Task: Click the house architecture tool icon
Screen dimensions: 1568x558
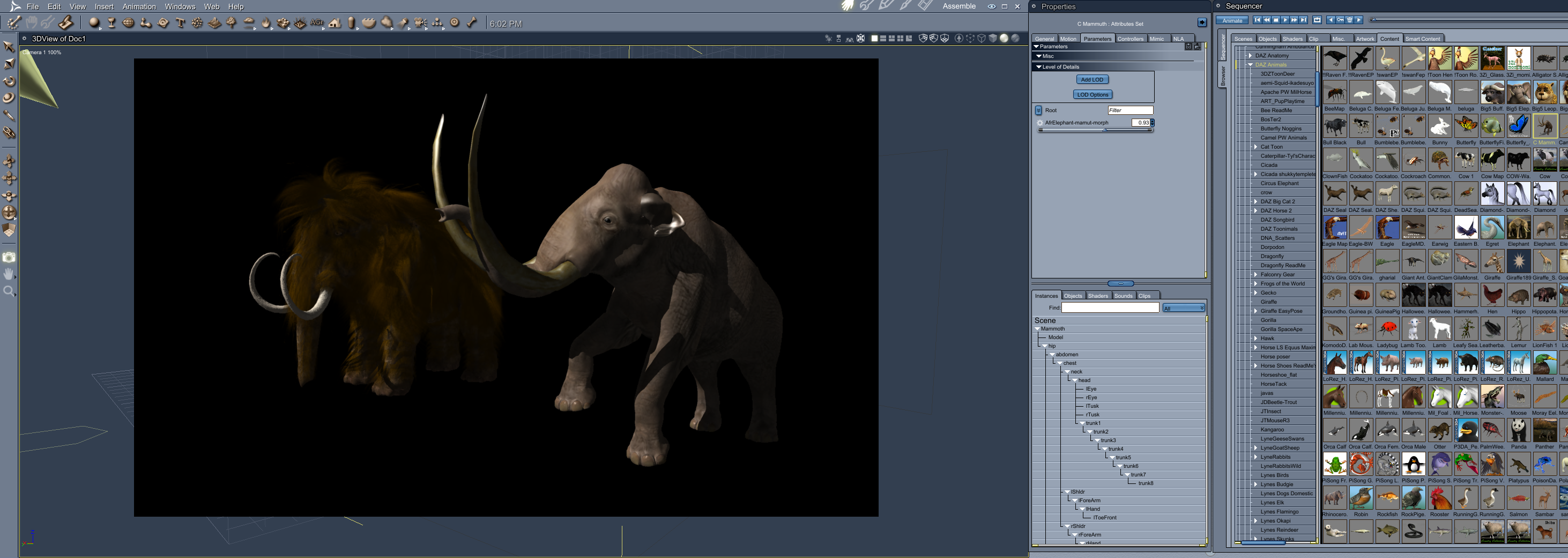Action: tap(335, 23)
